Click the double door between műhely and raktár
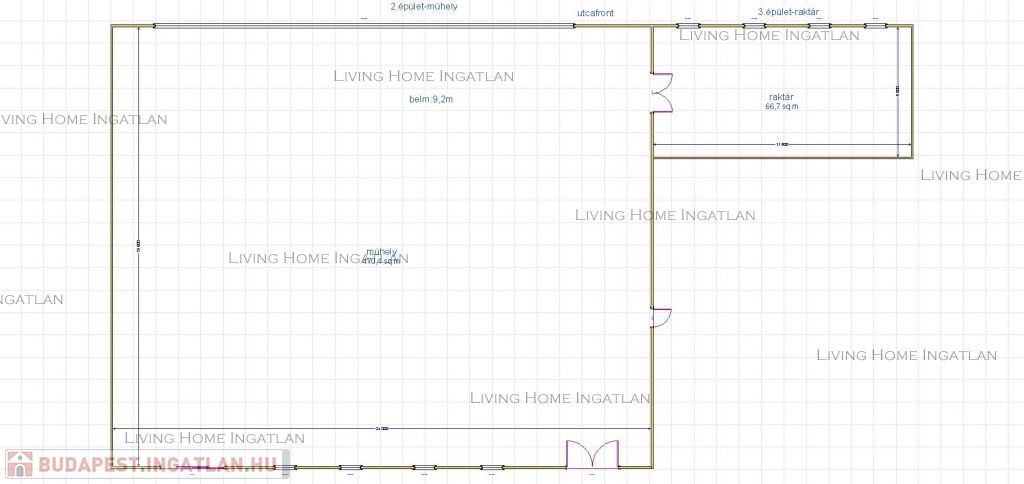 662,92
